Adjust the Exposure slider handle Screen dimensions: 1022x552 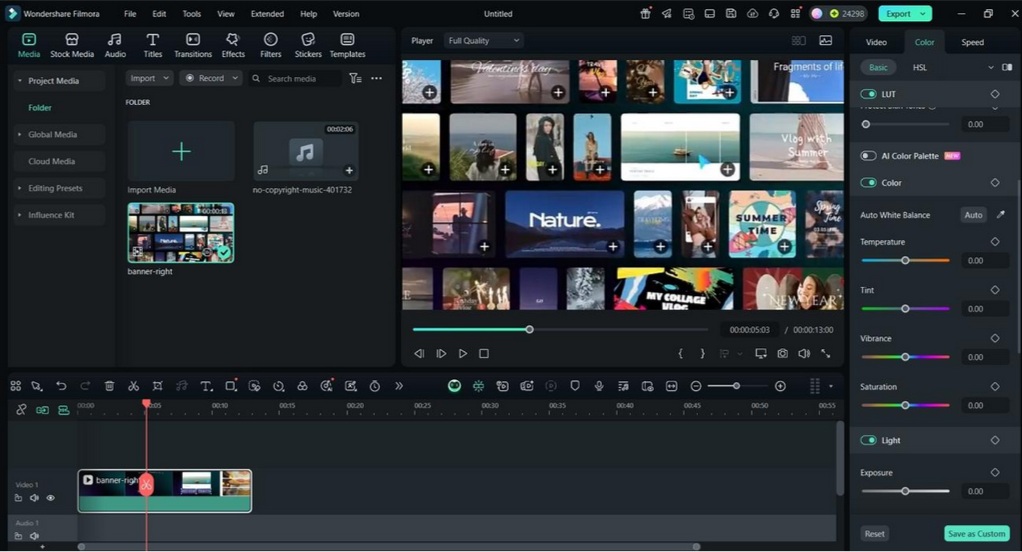(905, 491)
